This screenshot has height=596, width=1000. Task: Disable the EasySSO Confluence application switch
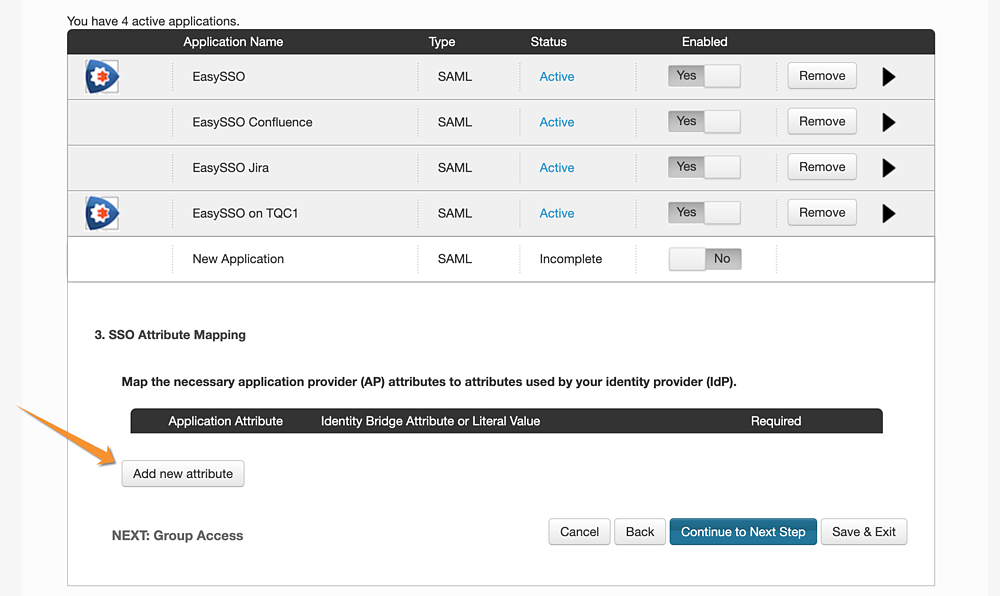pyautogui.click(x=704, y=121)
